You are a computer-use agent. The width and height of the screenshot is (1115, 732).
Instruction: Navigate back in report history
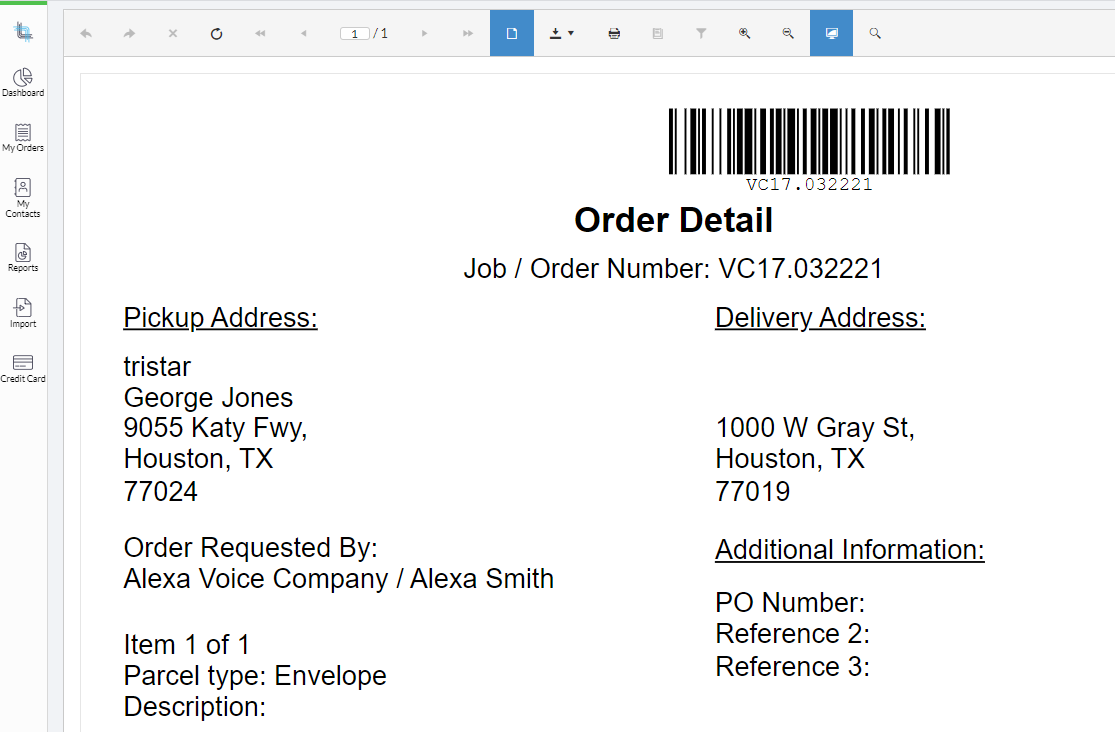point(86,33)
